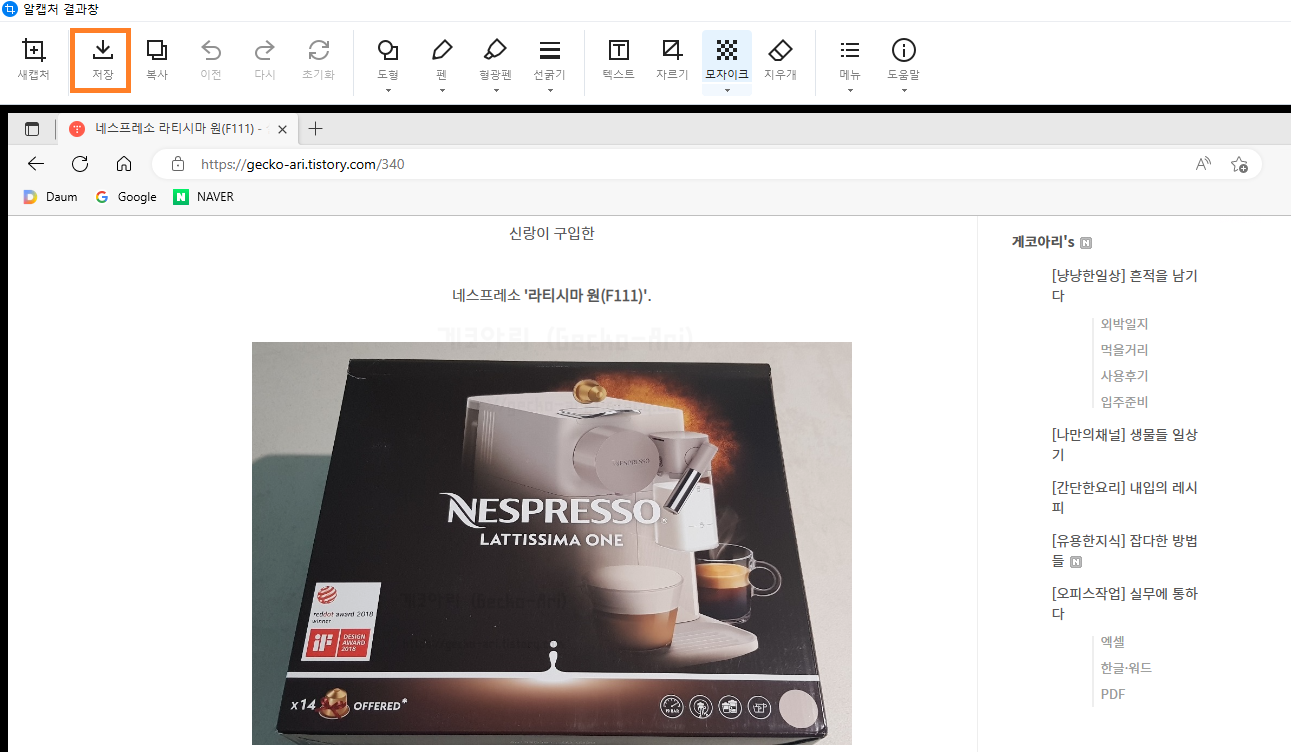Select the 모자이크 mosaic tool
1291x752 pixels.
[x=727, y=58]
